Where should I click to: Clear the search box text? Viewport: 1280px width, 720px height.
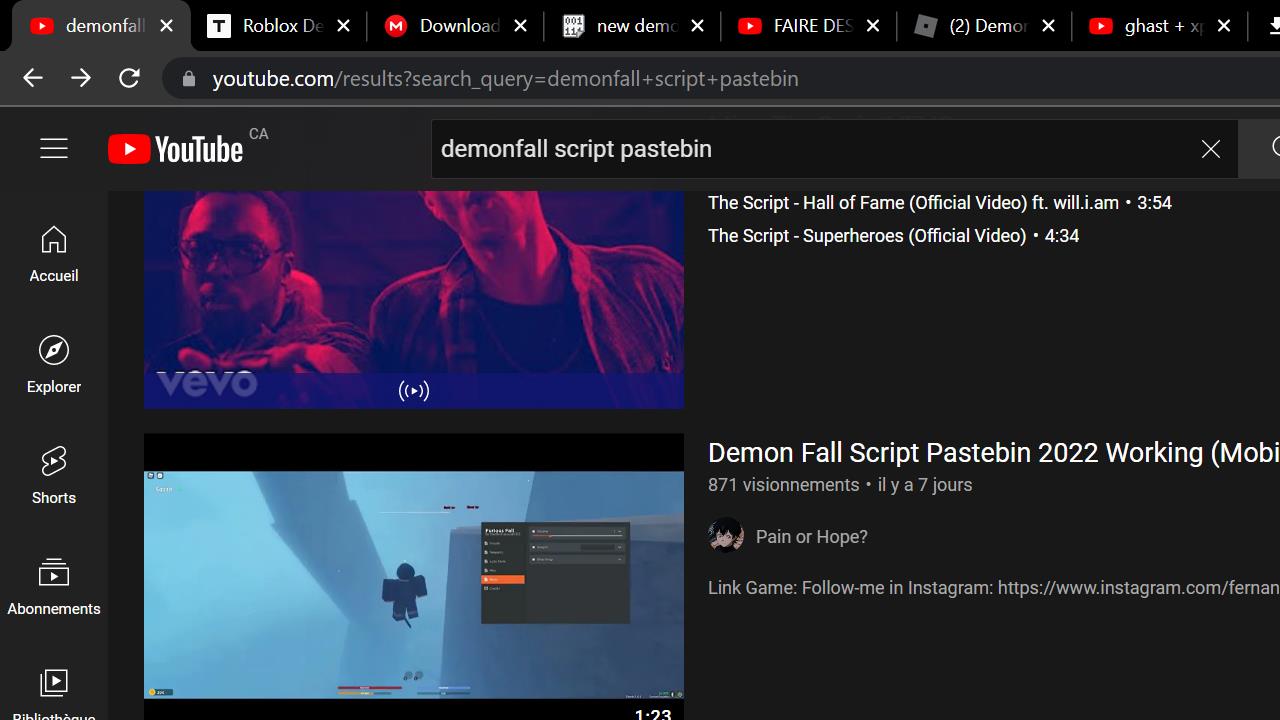1210,149
